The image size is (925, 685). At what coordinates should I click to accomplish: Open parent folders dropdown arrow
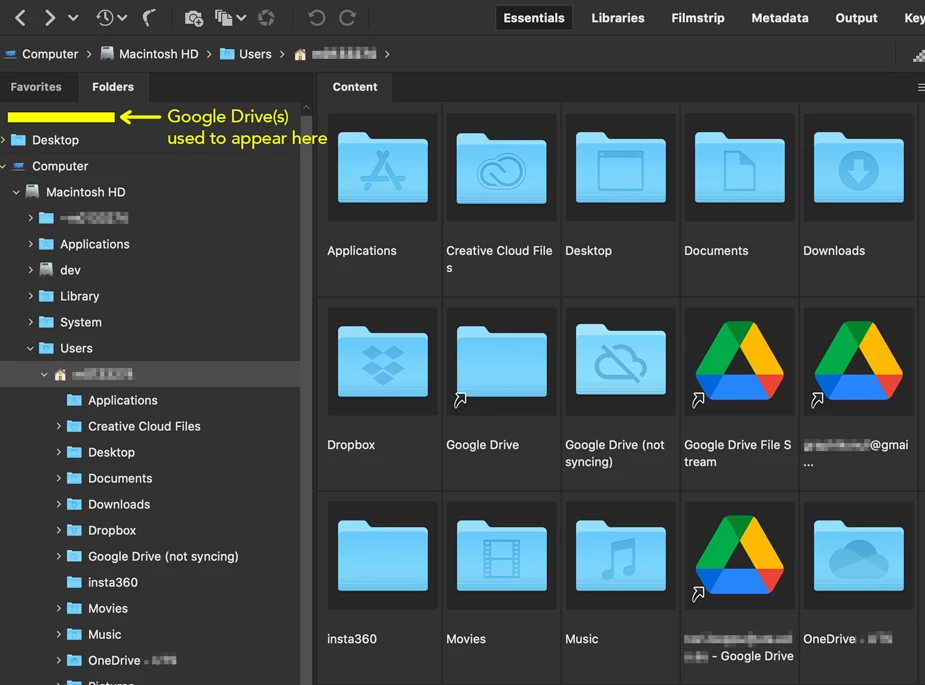(x=73, y=18)
